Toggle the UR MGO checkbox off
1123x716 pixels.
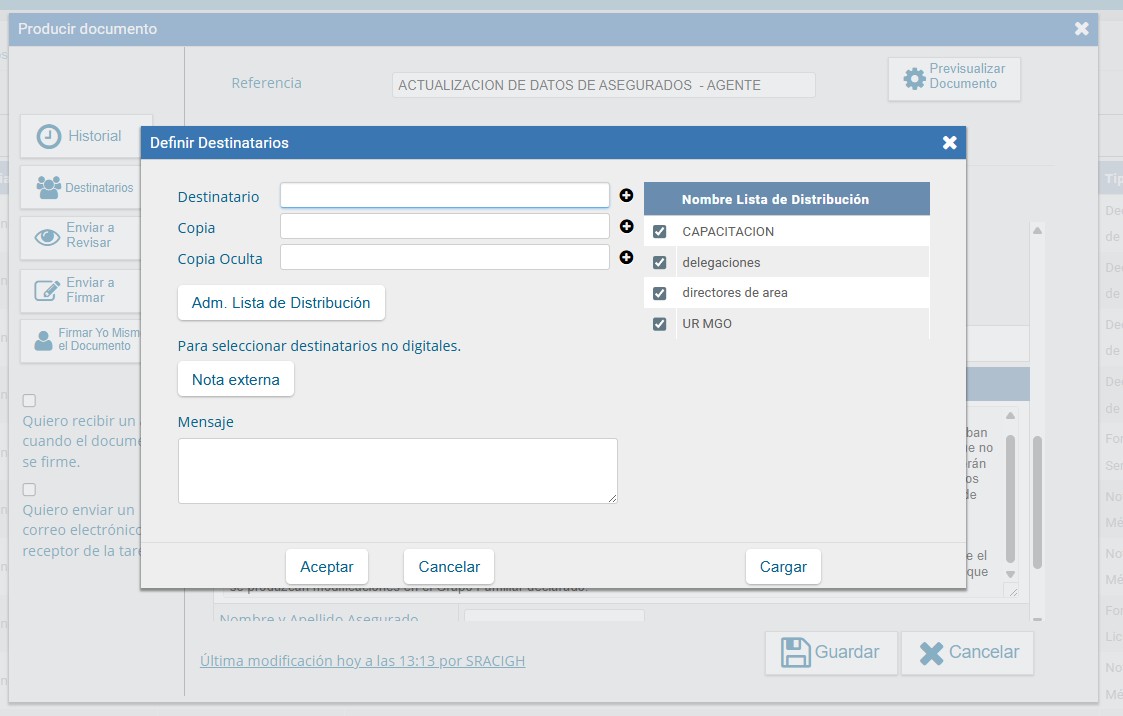[x=659, y=323]
